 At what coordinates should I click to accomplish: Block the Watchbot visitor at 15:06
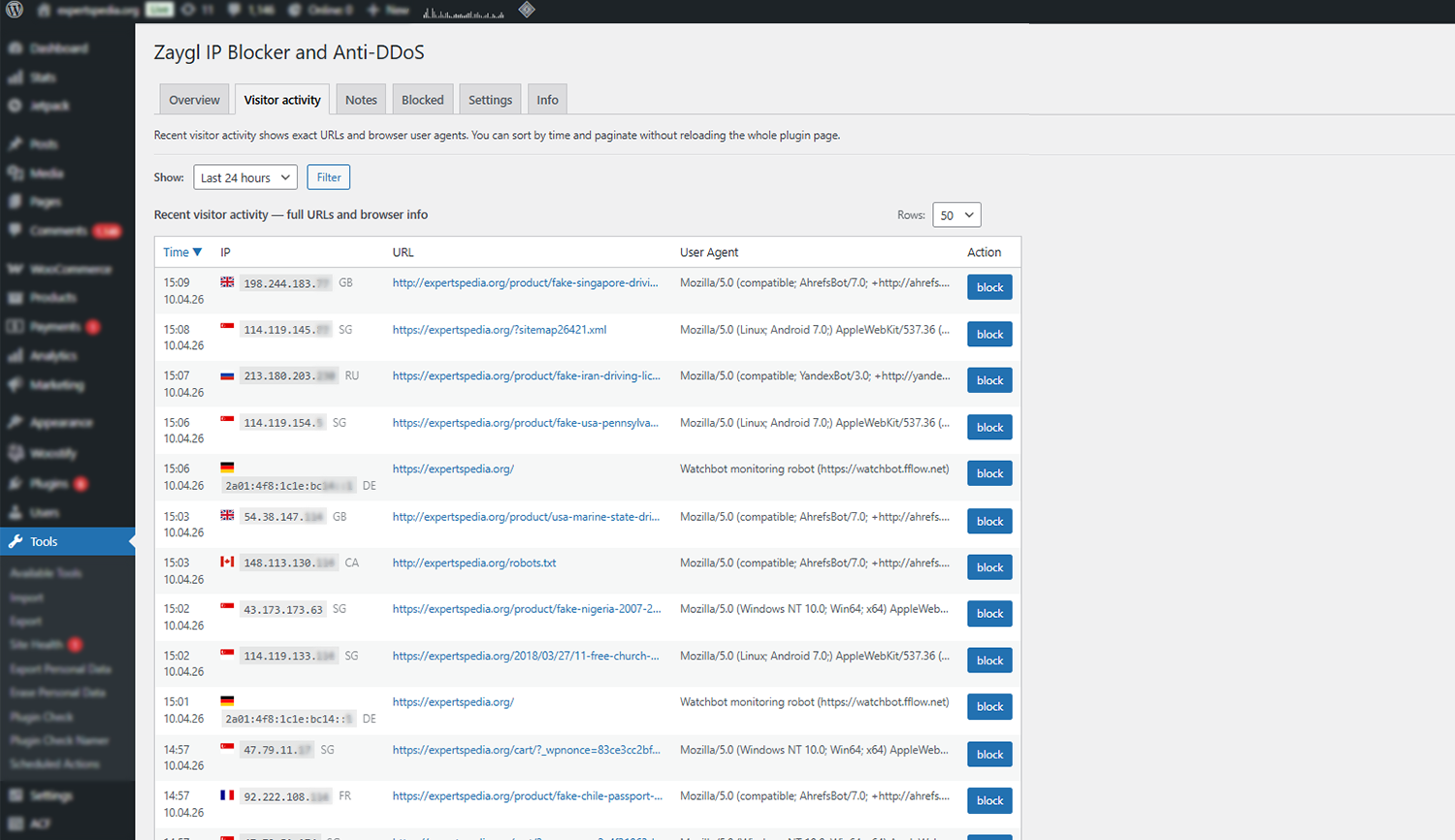[989, 473]
